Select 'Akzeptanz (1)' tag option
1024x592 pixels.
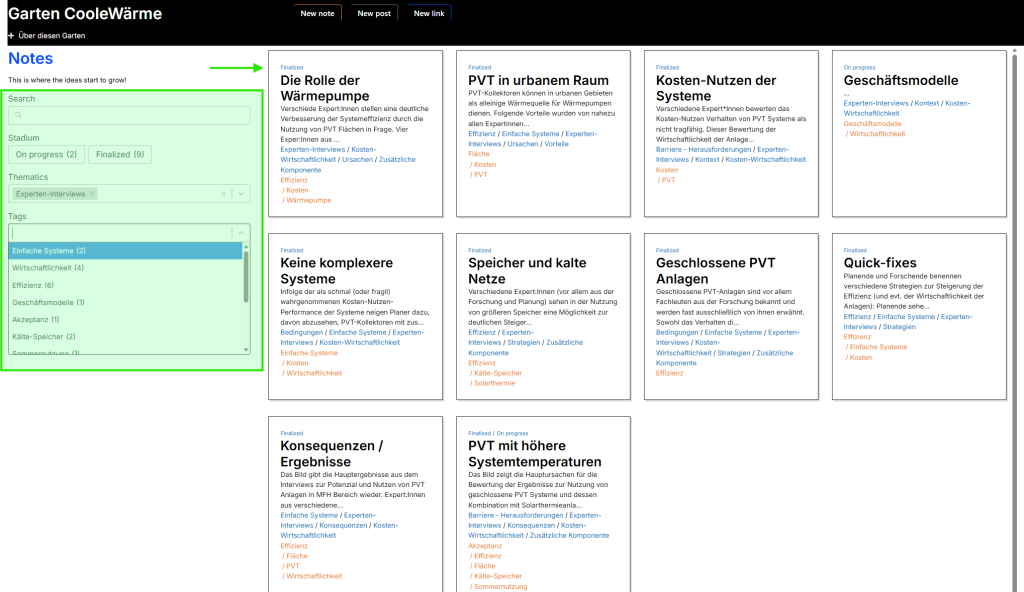click(x=125, y=320)
